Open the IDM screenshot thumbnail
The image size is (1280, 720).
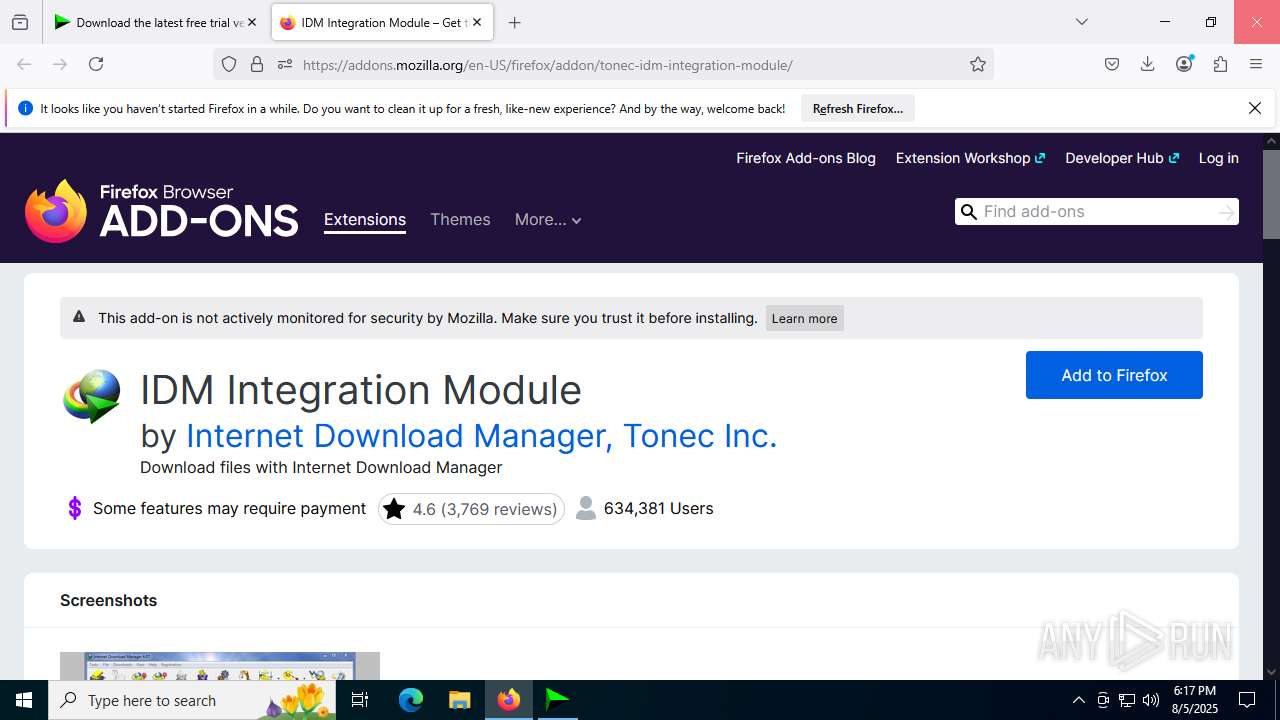tap(220, 666)
